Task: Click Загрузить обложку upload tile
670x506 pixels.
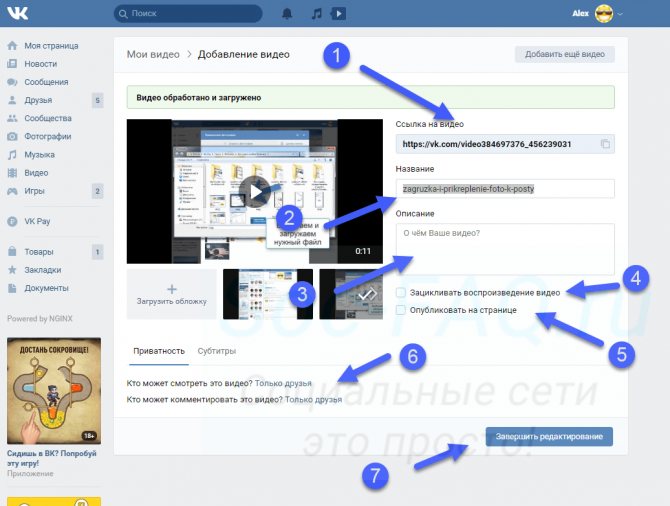Action: click(172, 294)
